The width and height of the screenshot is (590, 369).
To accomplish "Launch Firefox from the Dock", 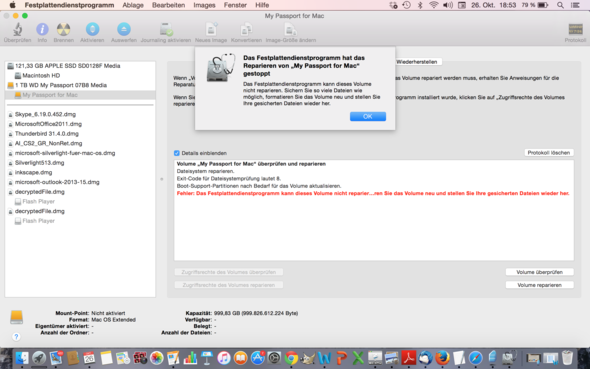I will pyautogui.click(x=442, y=358).
